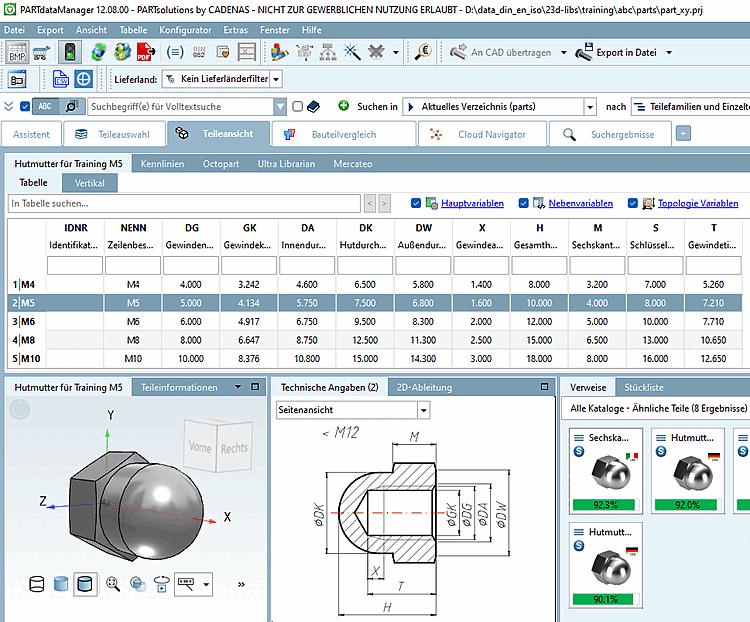Viewport: 750px width, 622px height.
Task: Click the PDF datasheet icon
Action: click(145, 52)
